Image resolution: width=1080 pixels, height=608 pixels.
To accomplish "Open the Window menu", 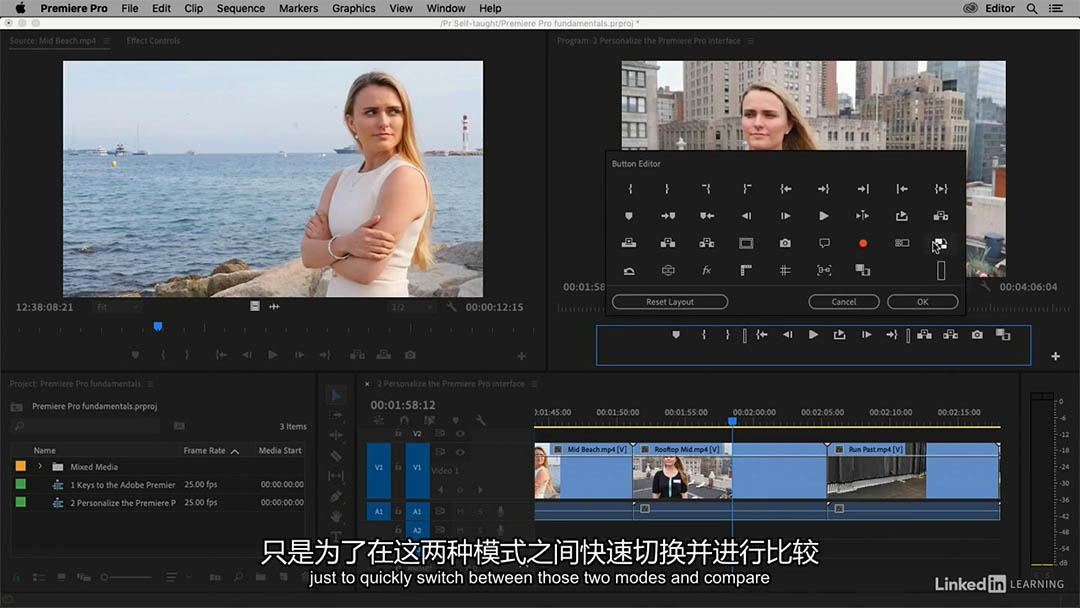I will [x=446, y=8].
